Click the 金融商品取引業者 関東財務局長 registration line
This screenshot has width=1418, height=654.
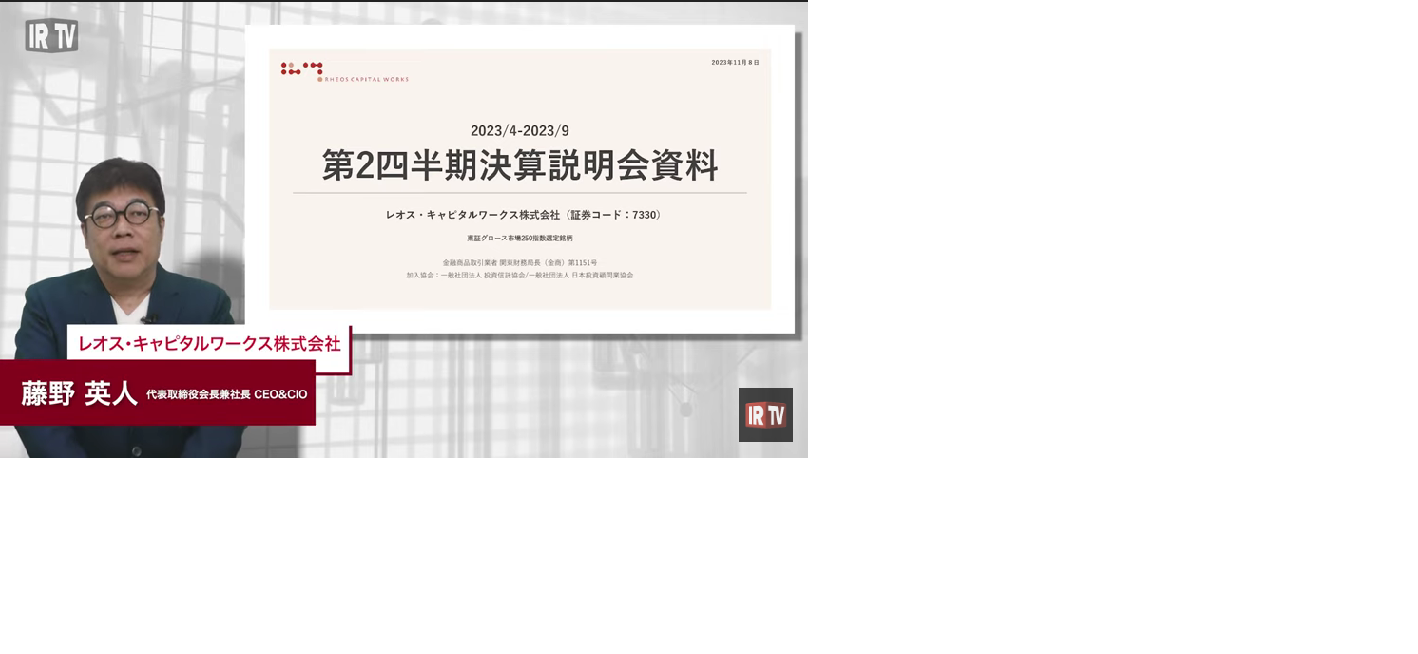pos(520,262)
